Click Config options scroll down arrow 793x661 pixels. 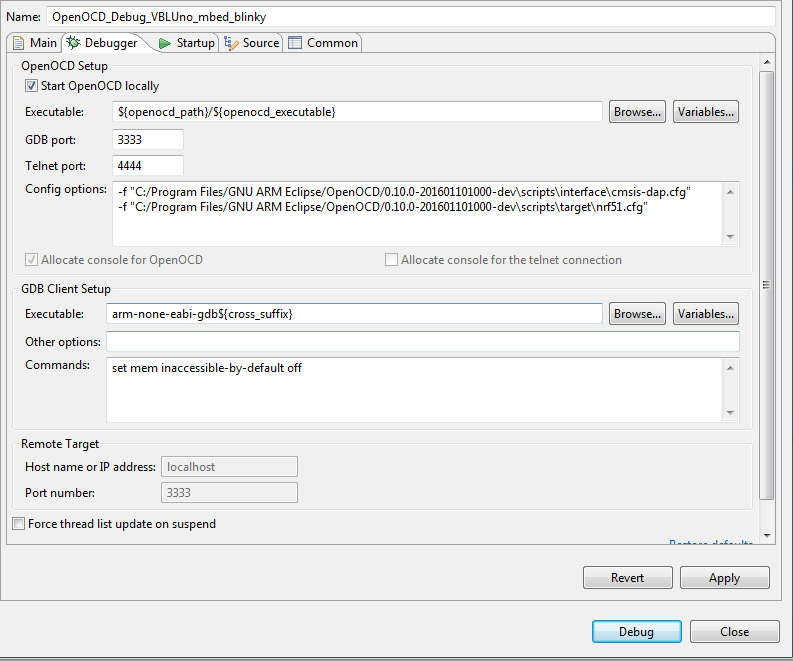coord(730,237)
